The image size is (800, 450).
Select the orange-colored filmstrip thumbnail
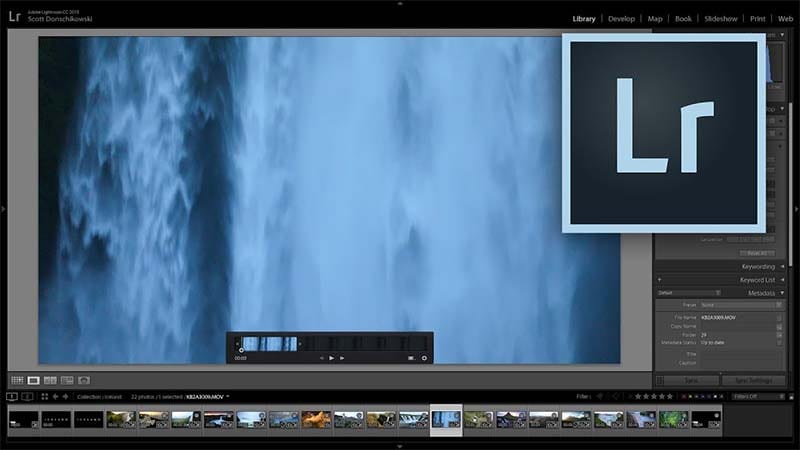[x=316, y=420]
